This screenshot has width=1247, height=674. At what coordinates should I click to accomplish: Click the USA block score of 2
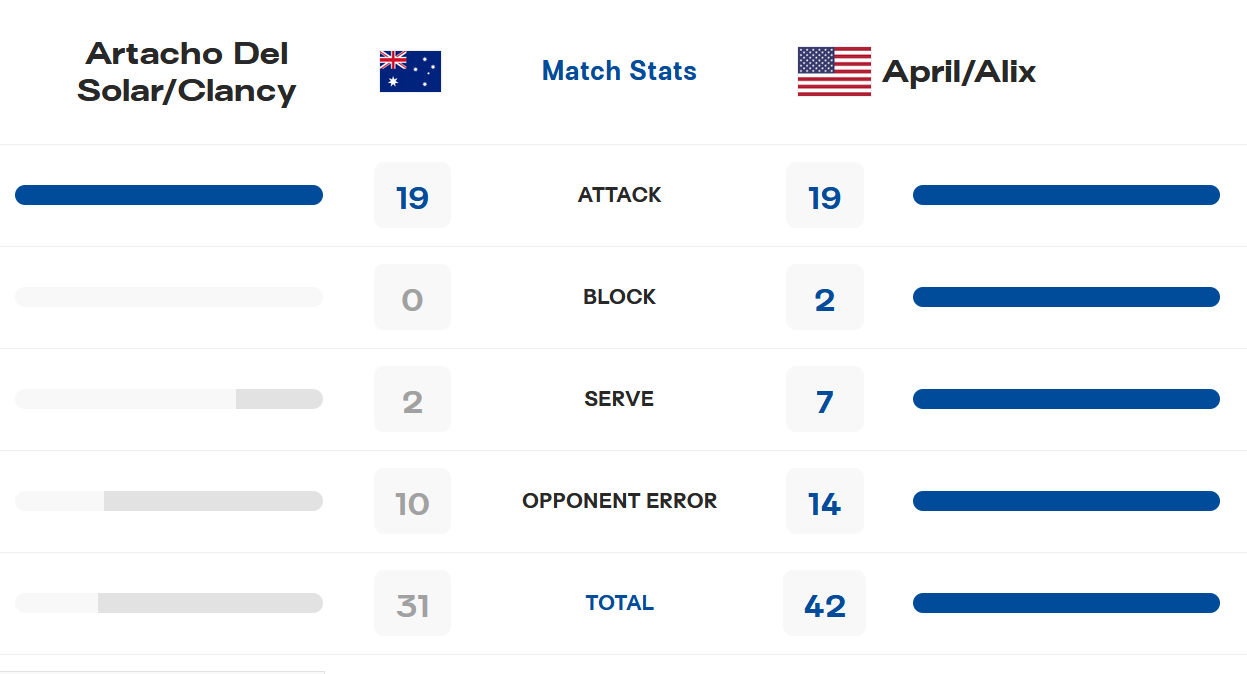824,297
